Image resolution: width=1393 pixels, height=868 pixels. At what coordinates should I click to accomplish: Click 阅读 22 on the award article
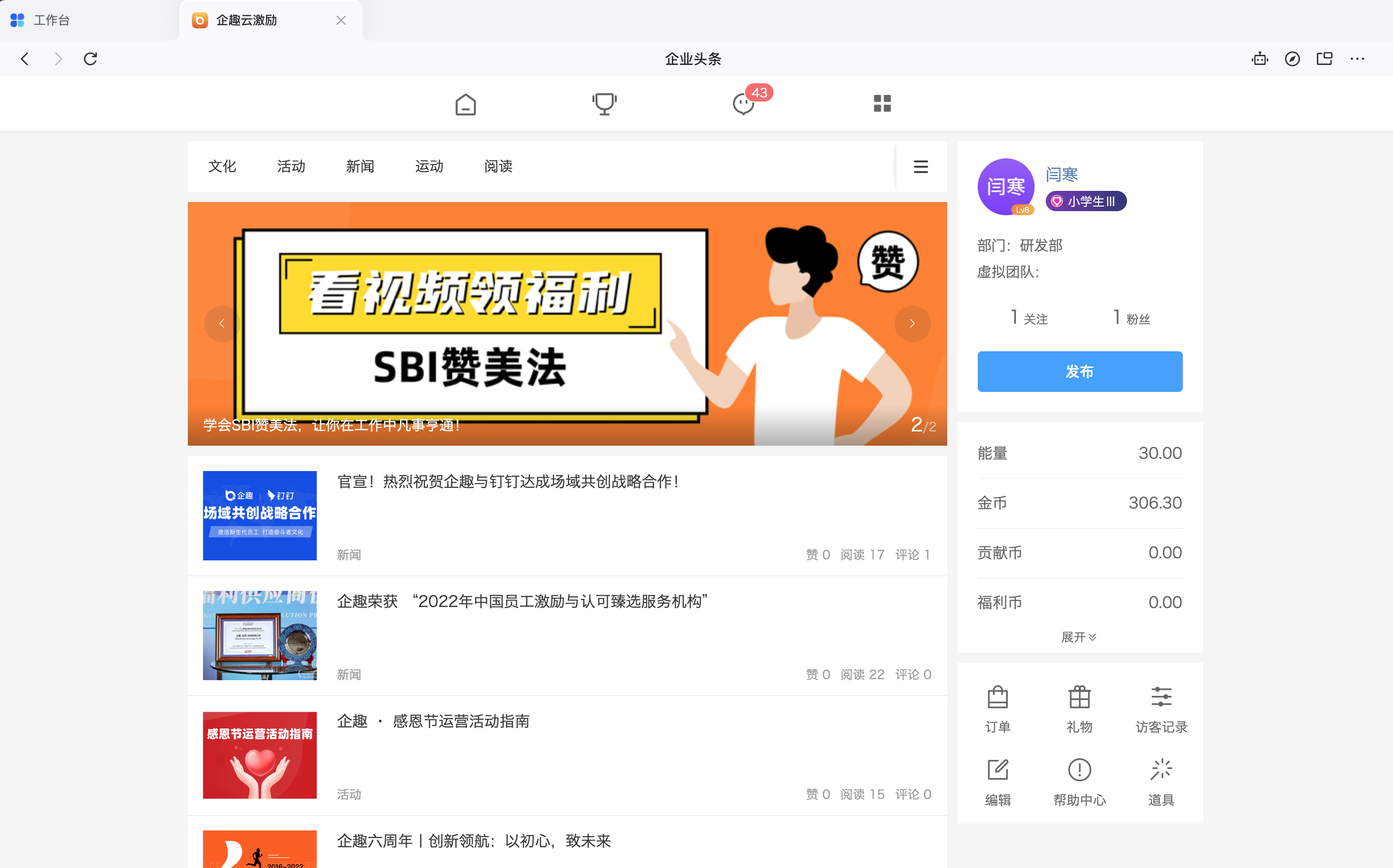point(862,675)
